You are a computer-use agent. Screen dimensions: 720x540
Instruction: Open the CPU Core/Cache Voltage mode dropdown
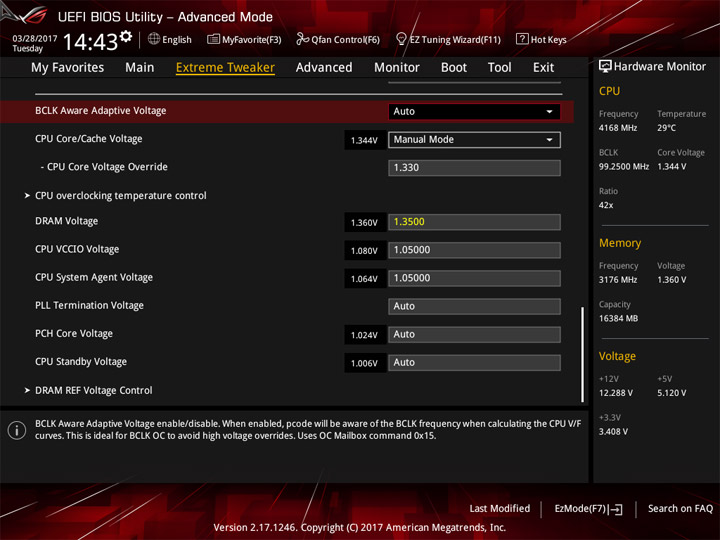[x=474, y=140]
